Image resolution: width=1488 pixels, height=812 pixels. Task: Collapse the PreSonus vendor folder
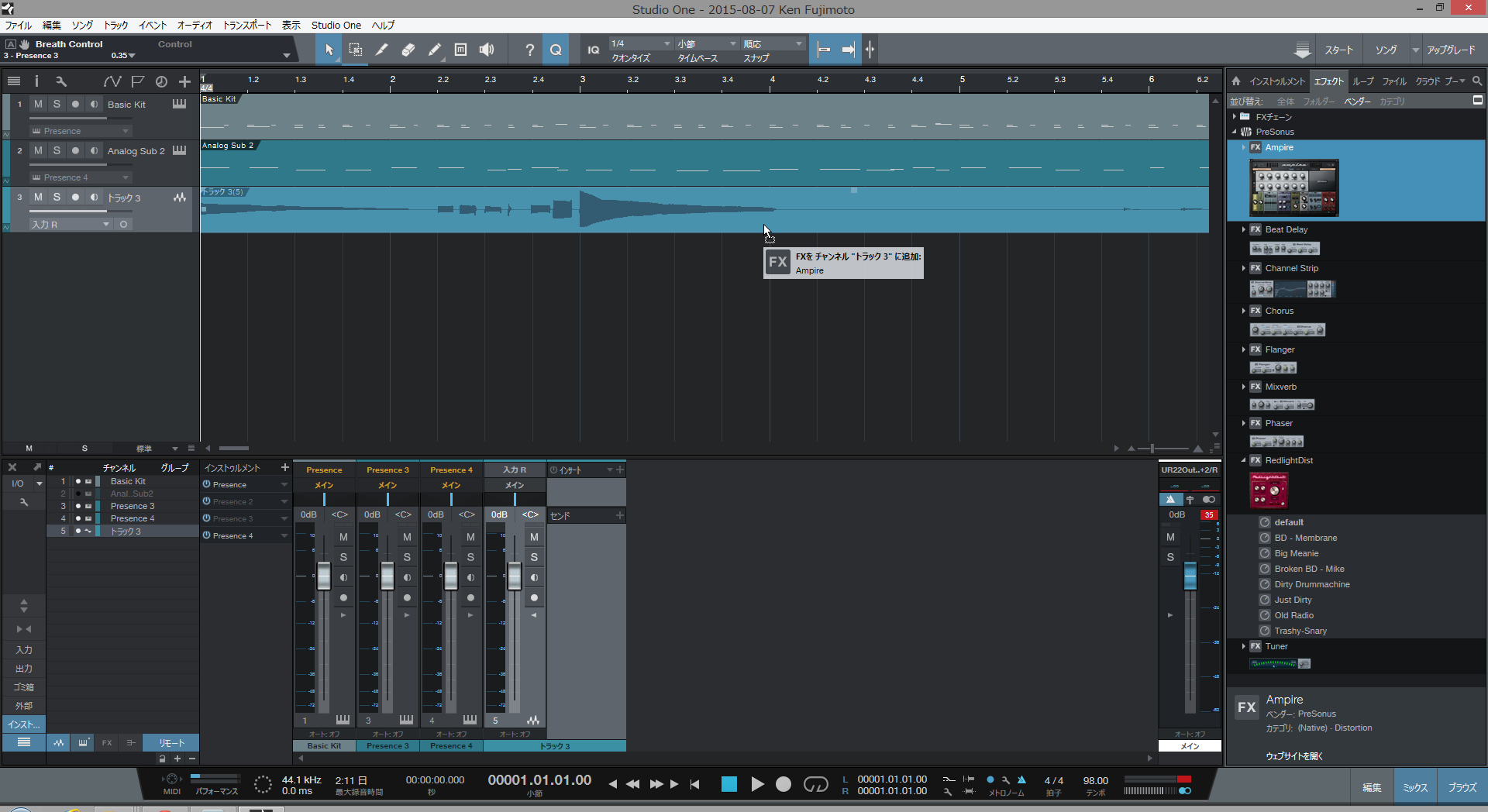pyautogui.click(x=1235, y=132)
